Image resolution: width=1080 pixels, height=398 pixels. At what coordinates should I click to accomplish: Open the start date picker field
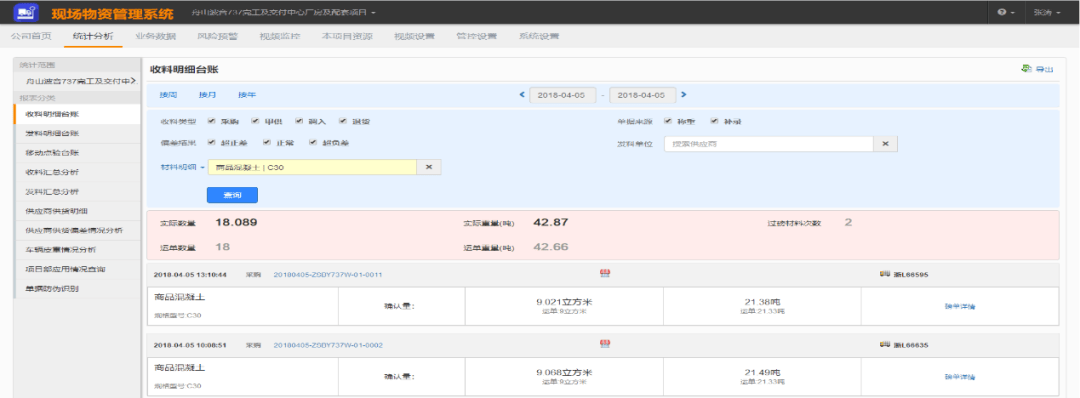[x=562, y=95]
